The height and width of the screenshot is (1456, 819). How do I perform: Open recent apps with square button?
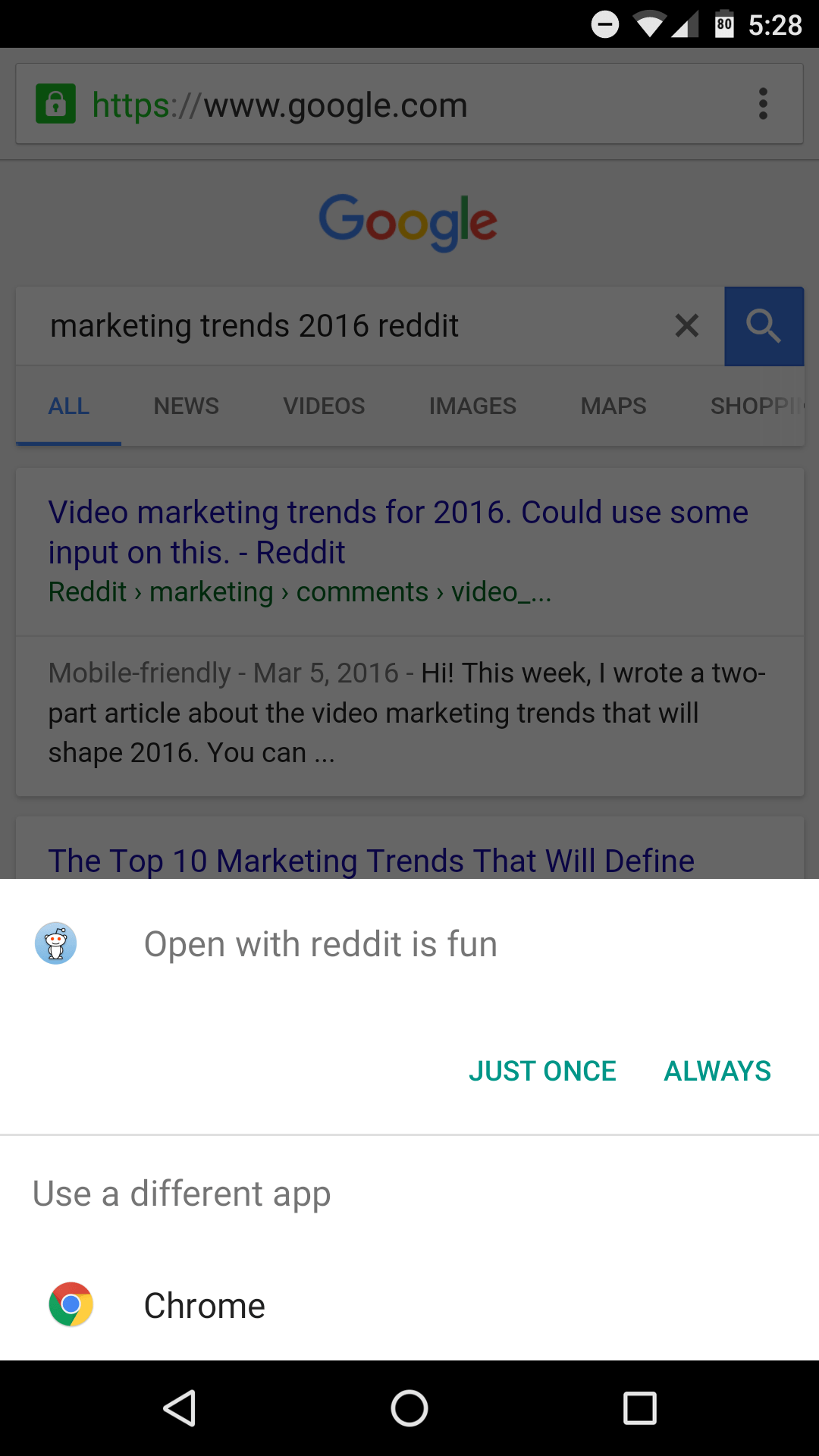coord(639,1408)
